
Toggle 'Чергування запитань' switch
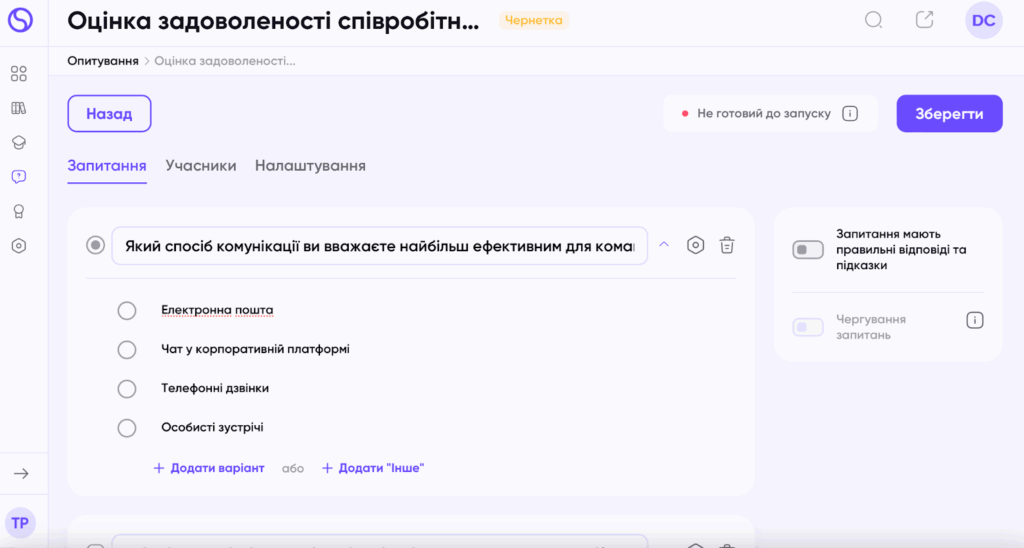(808, 327)
